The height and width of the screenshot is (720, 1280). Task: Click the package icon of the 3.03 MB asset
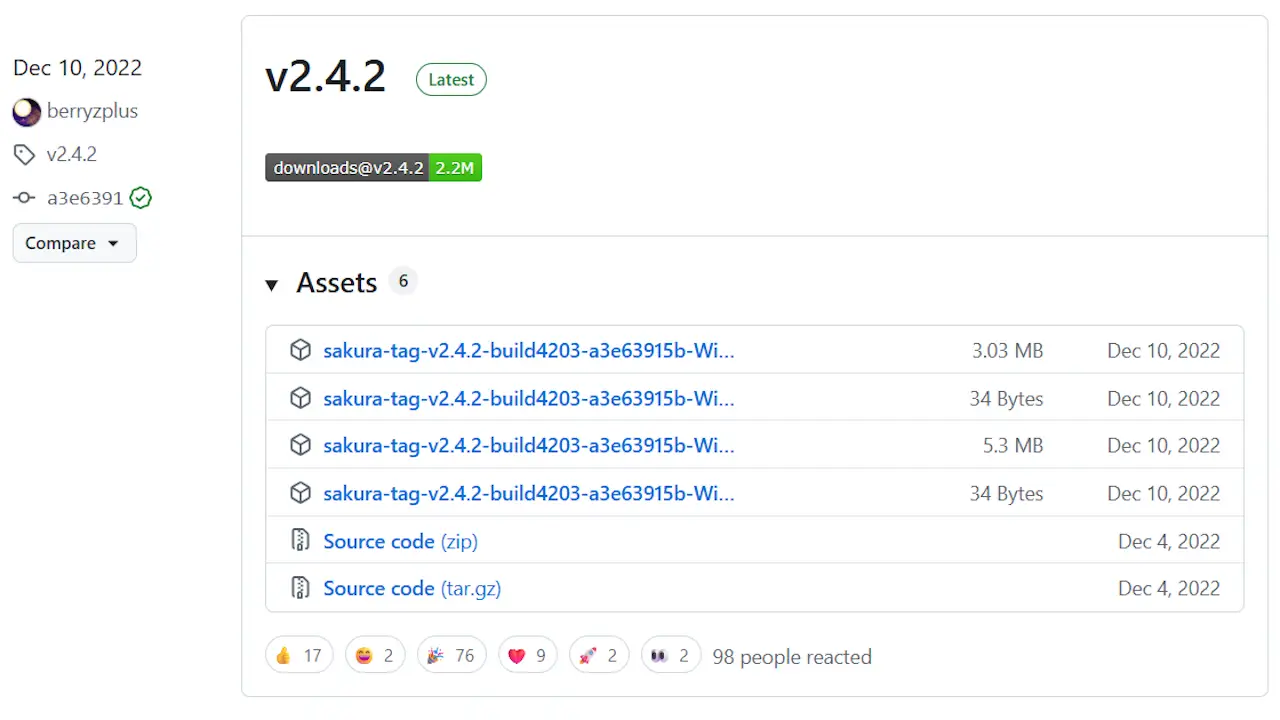click(x=300, y=351)
